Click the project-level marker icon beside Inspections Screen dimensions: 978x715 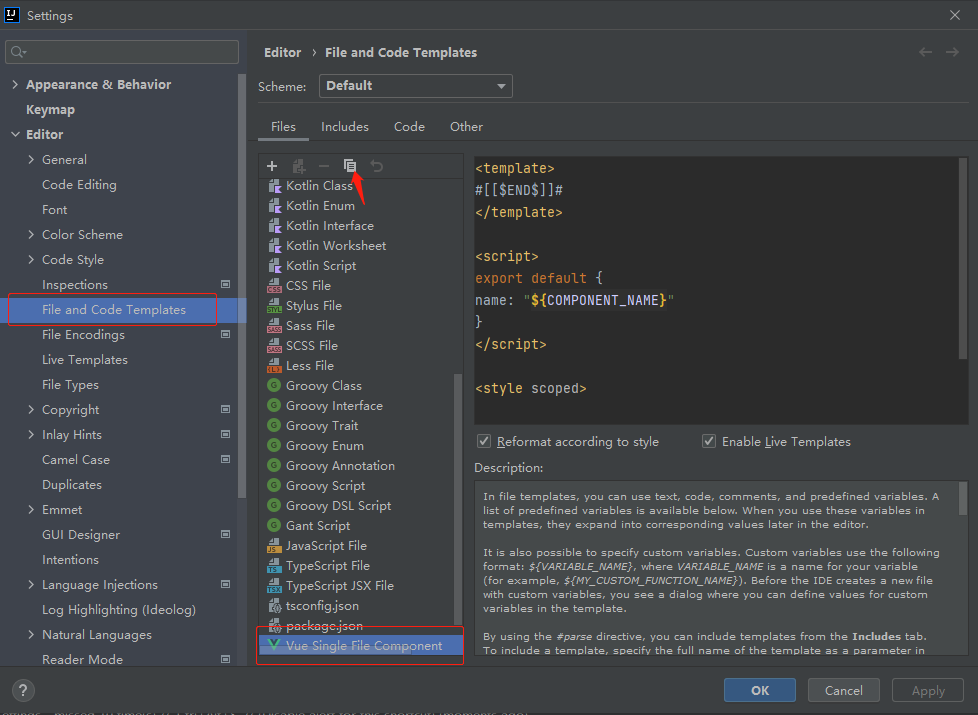[226, 285]
